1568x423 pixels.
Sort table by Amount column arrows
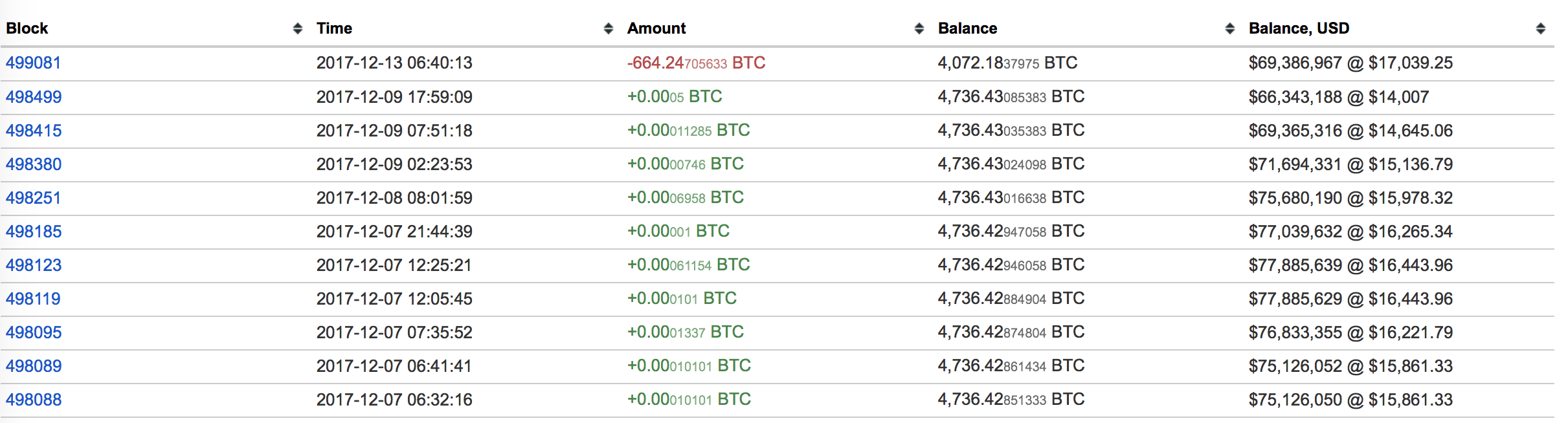point(919,28)
